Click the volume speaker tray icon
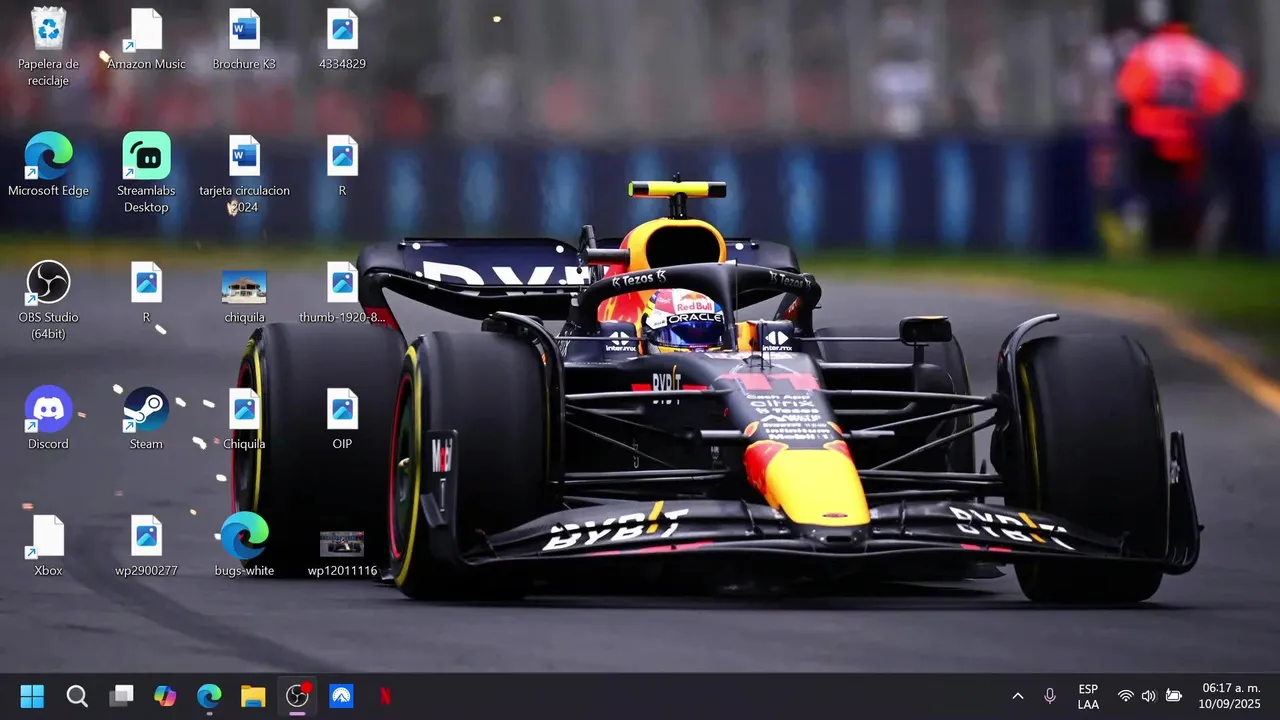The height and width of the screenshot is (720, 1280). pos(1149,696)
